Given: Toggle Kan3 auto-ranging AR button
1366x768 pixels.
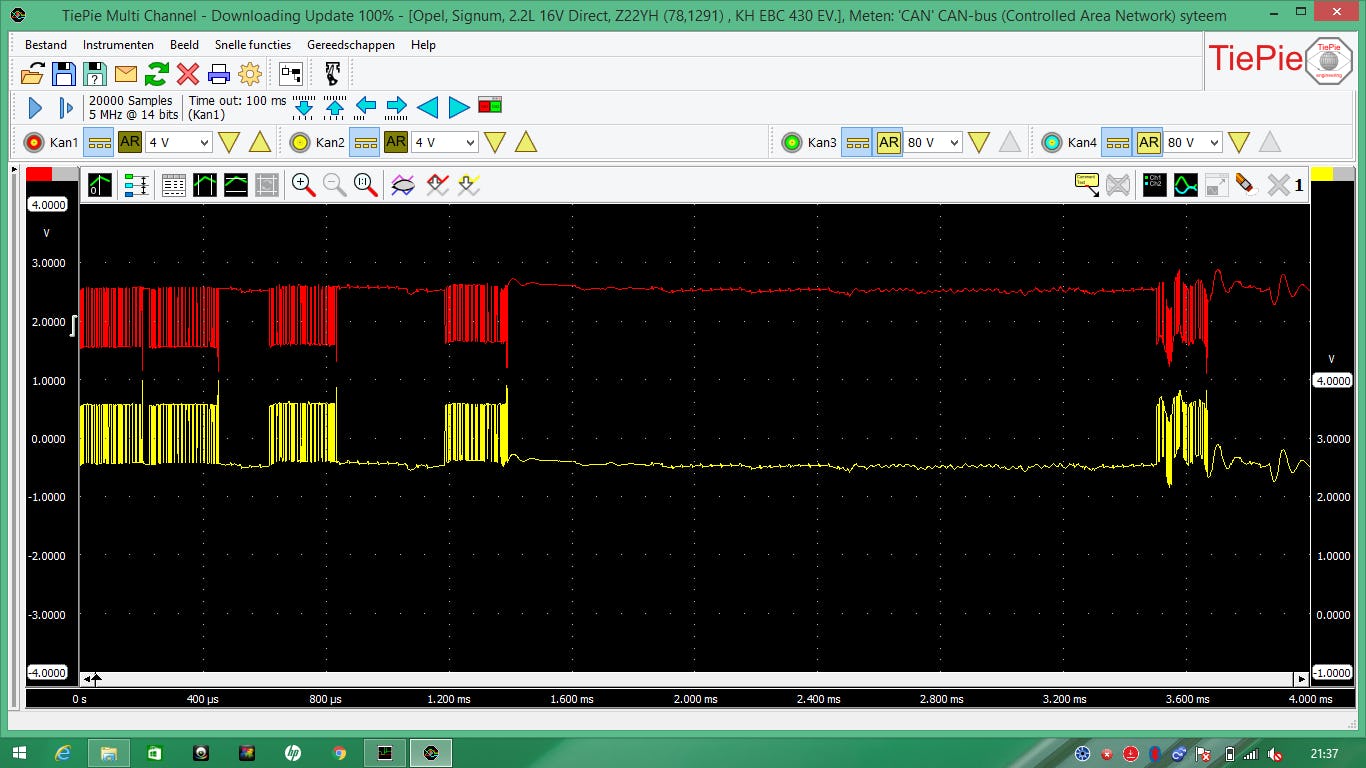Looking at the screenshot, I should (889, 142).
